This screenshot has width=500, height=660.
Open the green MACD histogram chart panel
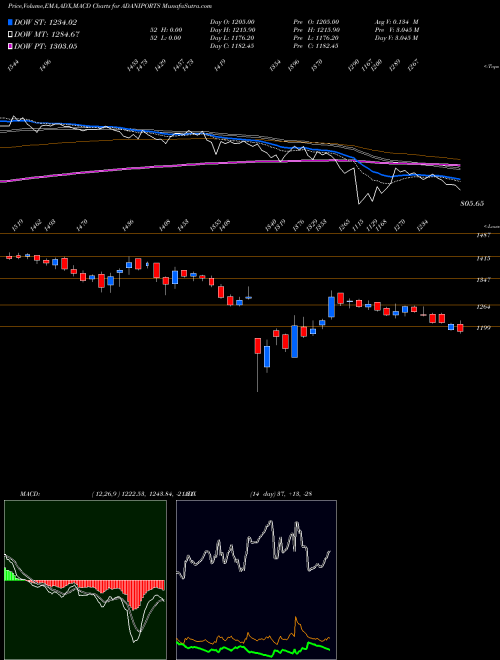85,580
